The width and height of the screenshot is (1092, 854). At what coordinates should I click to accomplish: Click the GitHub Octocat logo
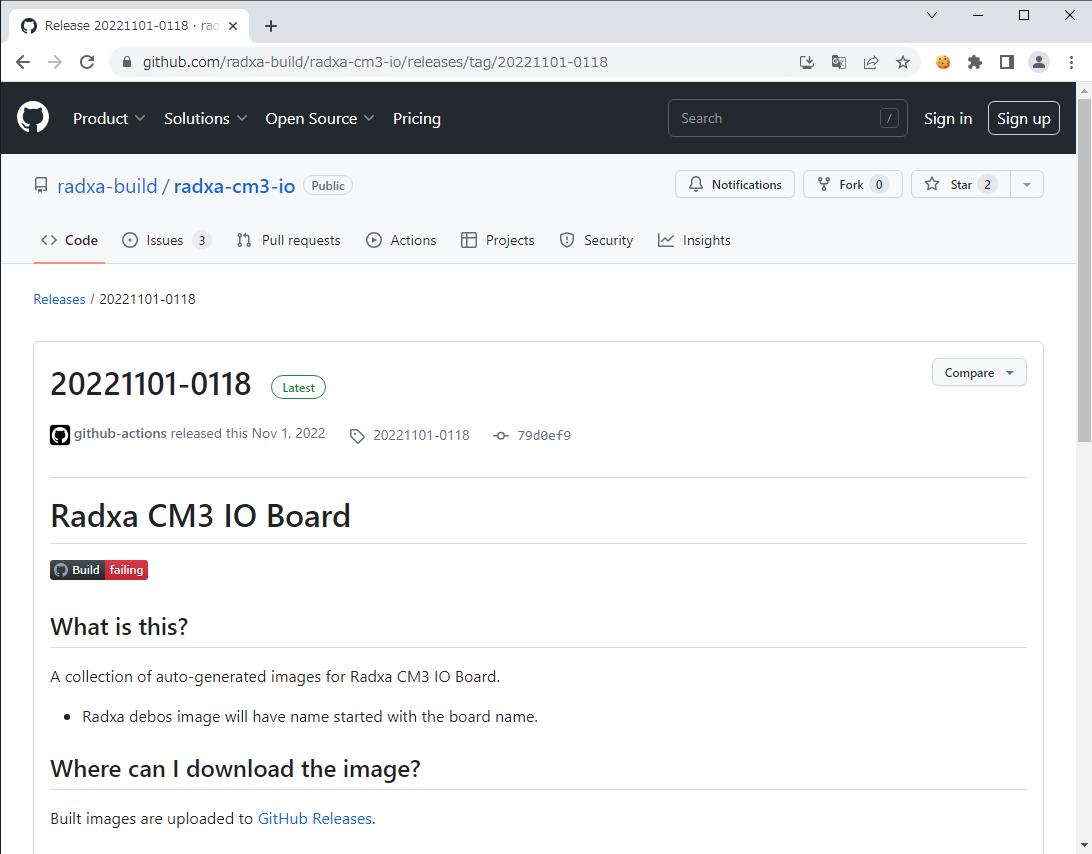pyautogui.click(x=33, y=117)
